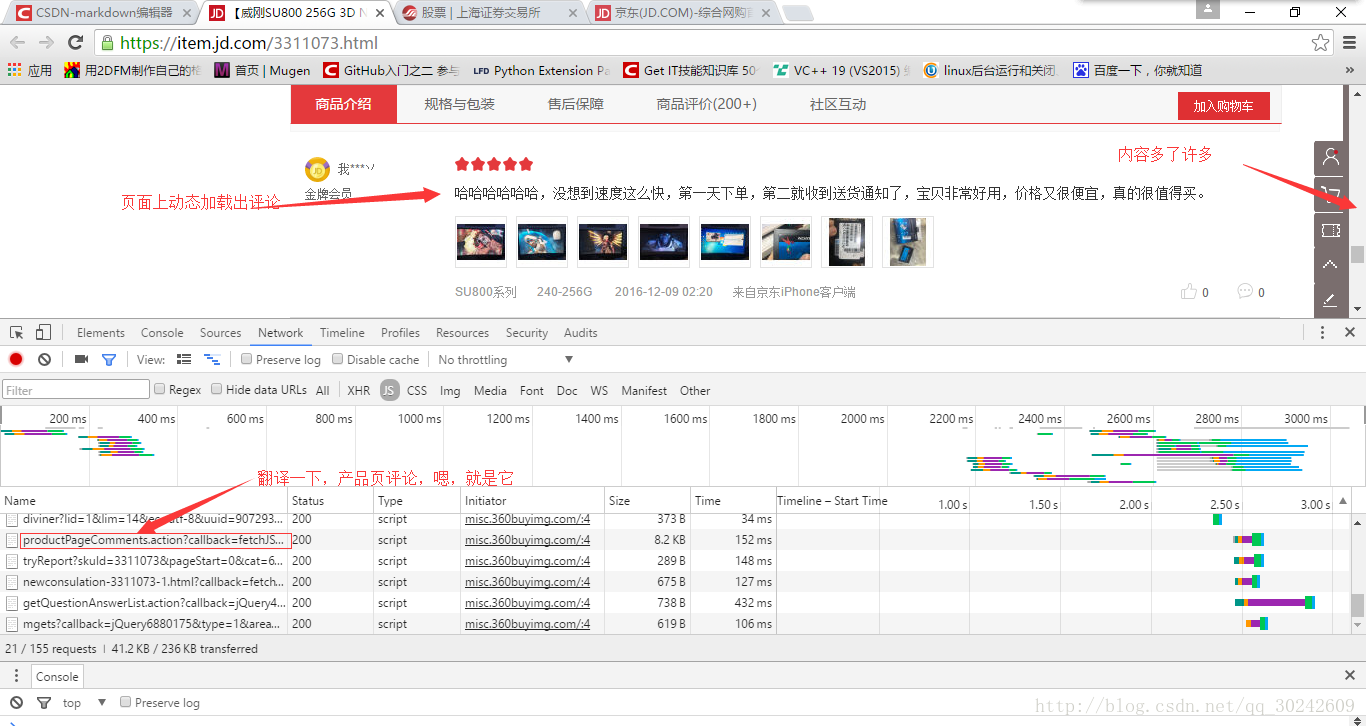Click JD sidebar feedback pencil icon
The height and width of the screenshot is (726, 1366).
(x=1330, y=299)
